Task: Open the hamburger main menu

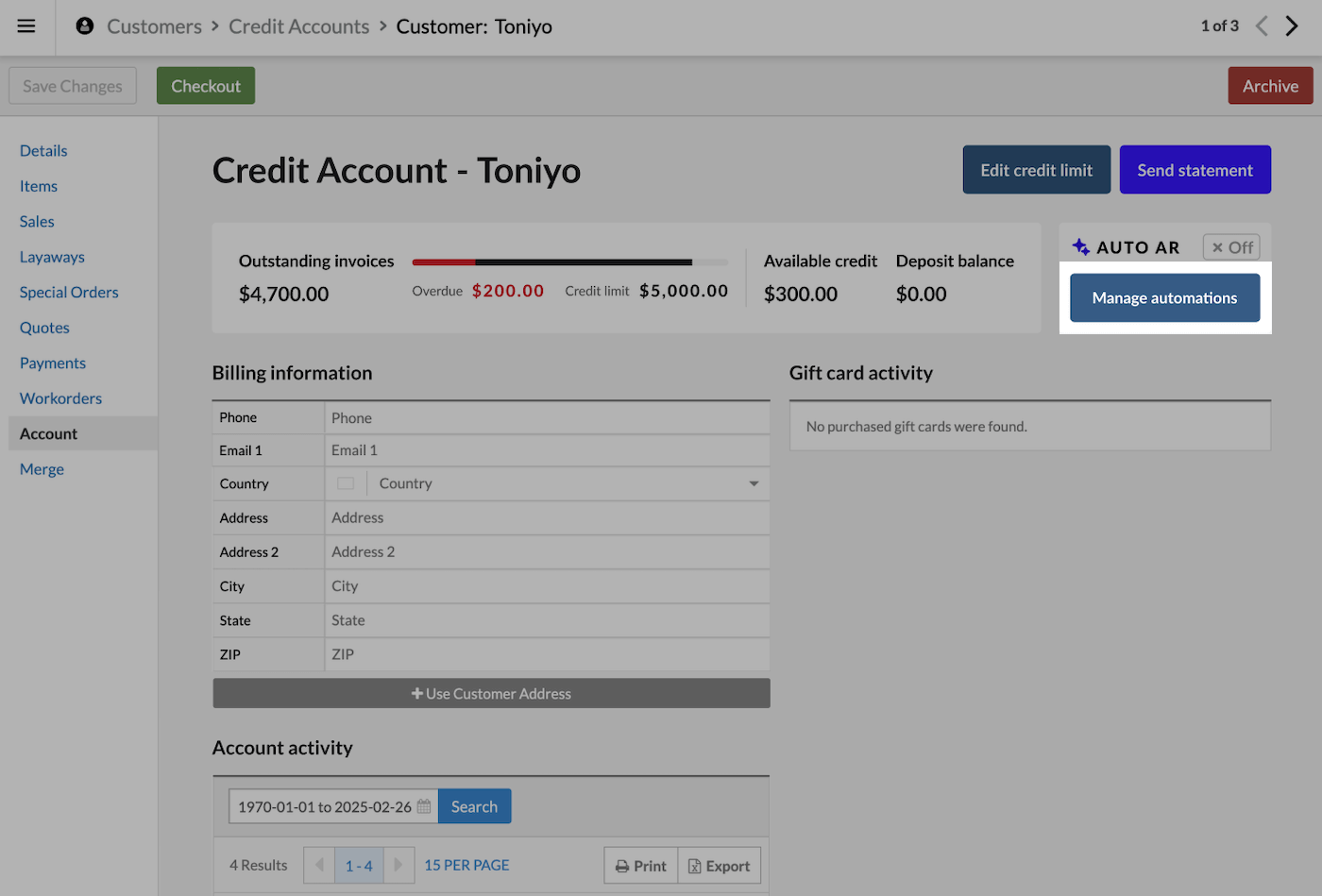Action: [x=26, y=26]
